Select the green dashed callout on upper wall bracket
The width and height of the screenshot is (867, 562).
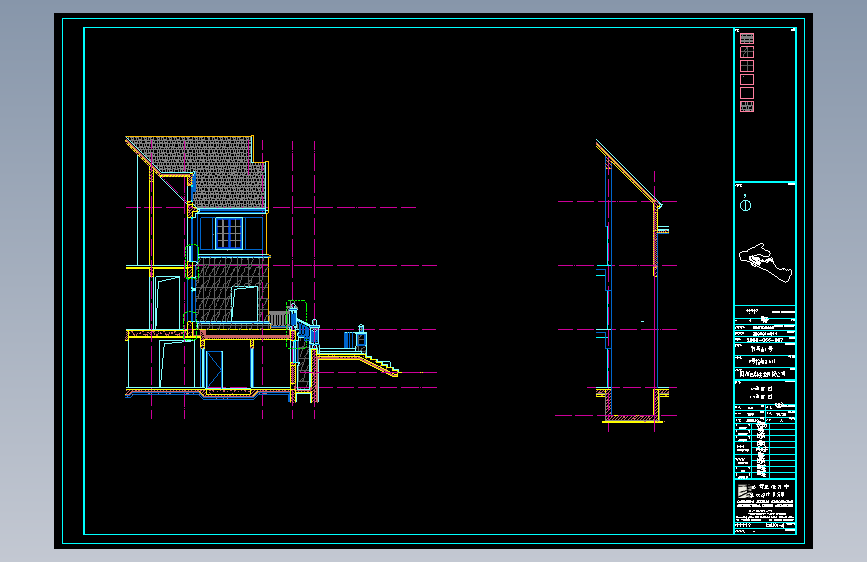pyautogui.click(x=192, y=262)
